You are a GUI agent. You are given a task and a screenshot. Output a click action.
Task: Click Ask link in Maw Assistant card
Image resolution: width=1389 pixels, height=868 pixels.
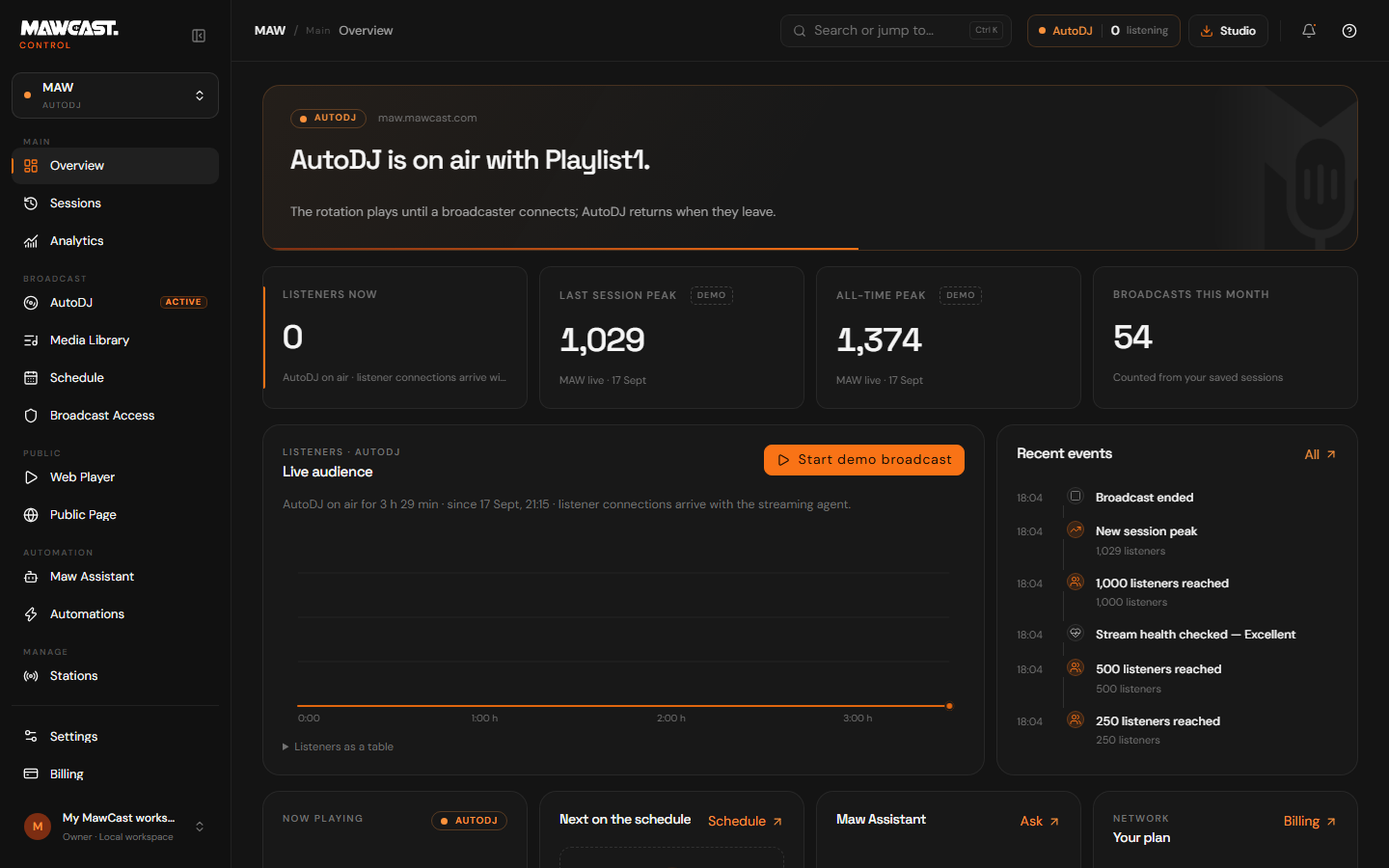pos(1040,821)
